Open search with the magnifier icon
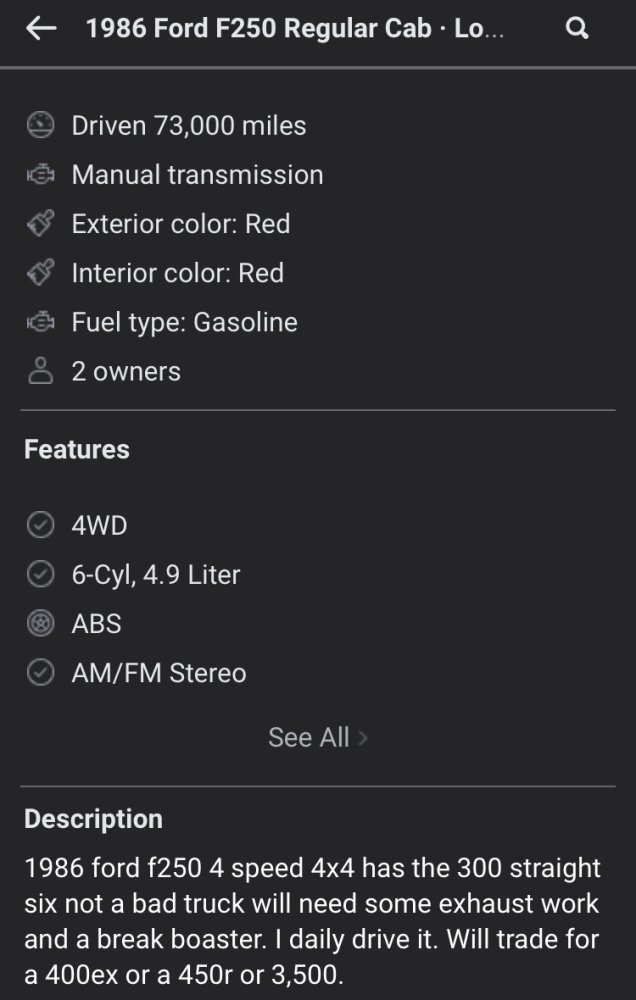Viewport: 636px width, 1000px height. (x=577, y=29)
